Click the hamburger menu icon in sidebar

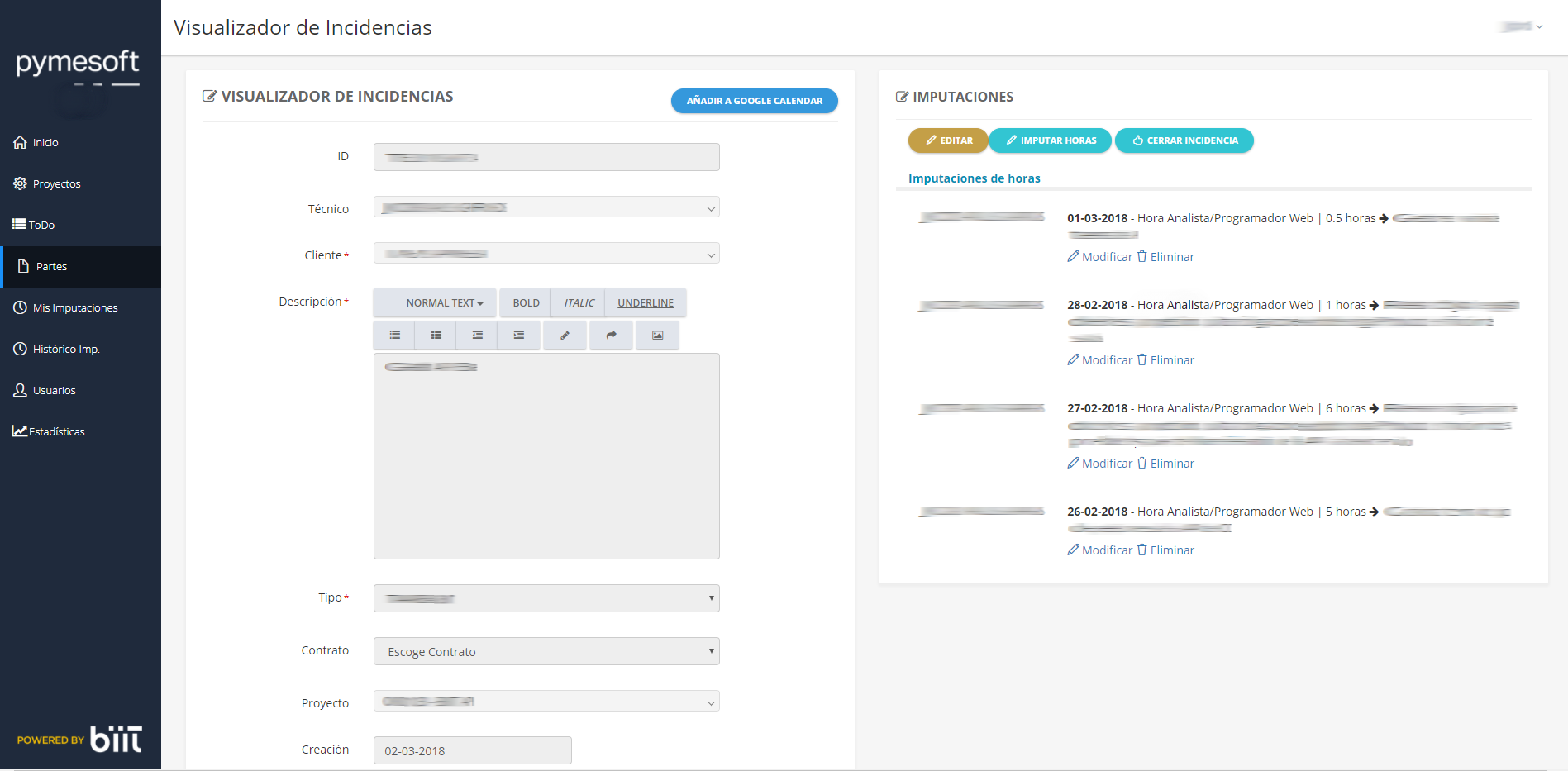[x=21, y=26]
